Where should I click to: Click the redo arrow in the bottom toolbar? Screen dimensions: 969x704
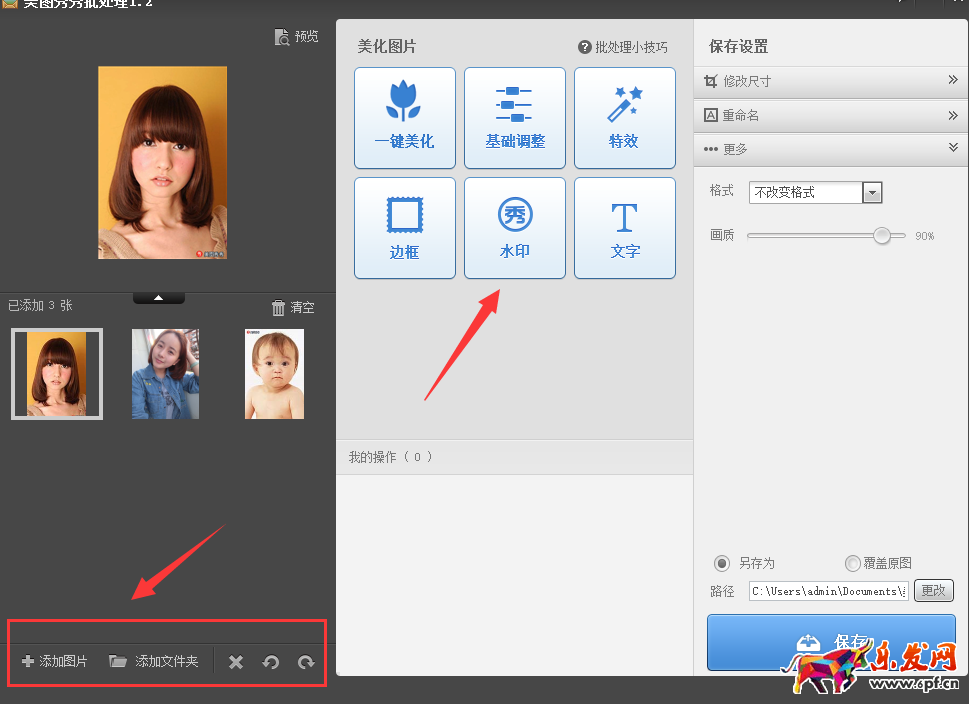[x=306, y=662]
